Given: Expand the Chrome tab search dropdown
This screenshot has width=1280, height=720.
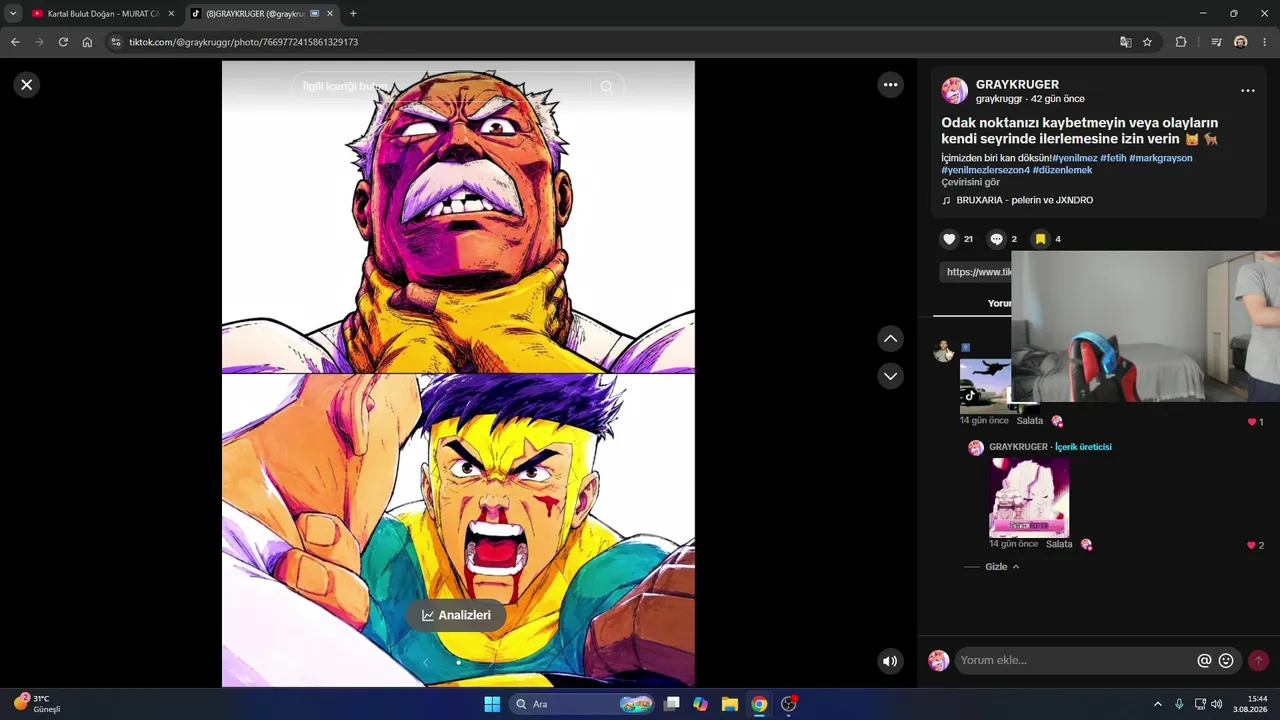Looking at the screenshot, I should [x=13, y=14].
